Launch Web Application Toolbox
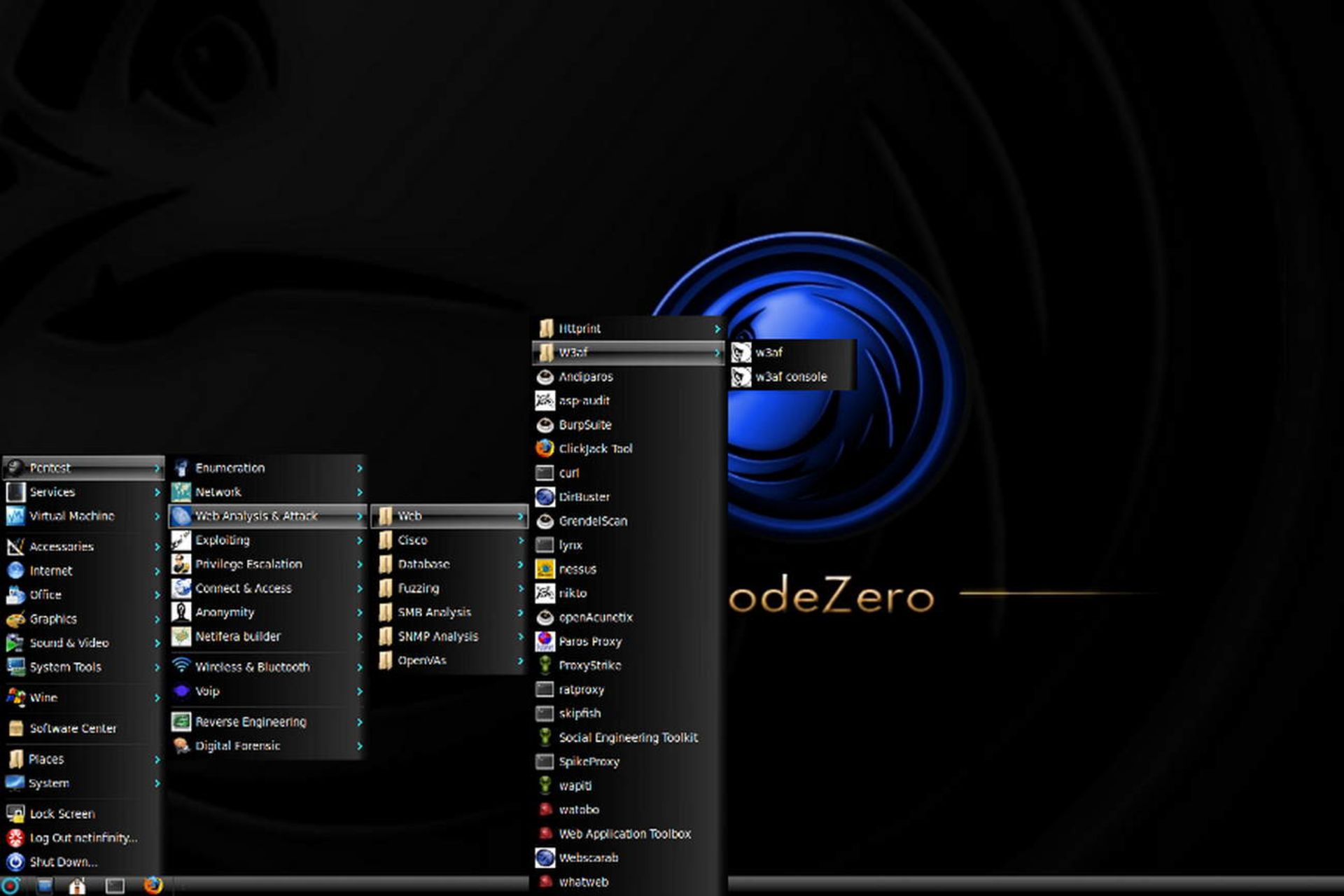1344x896 pixels. [x=628, y=834]
